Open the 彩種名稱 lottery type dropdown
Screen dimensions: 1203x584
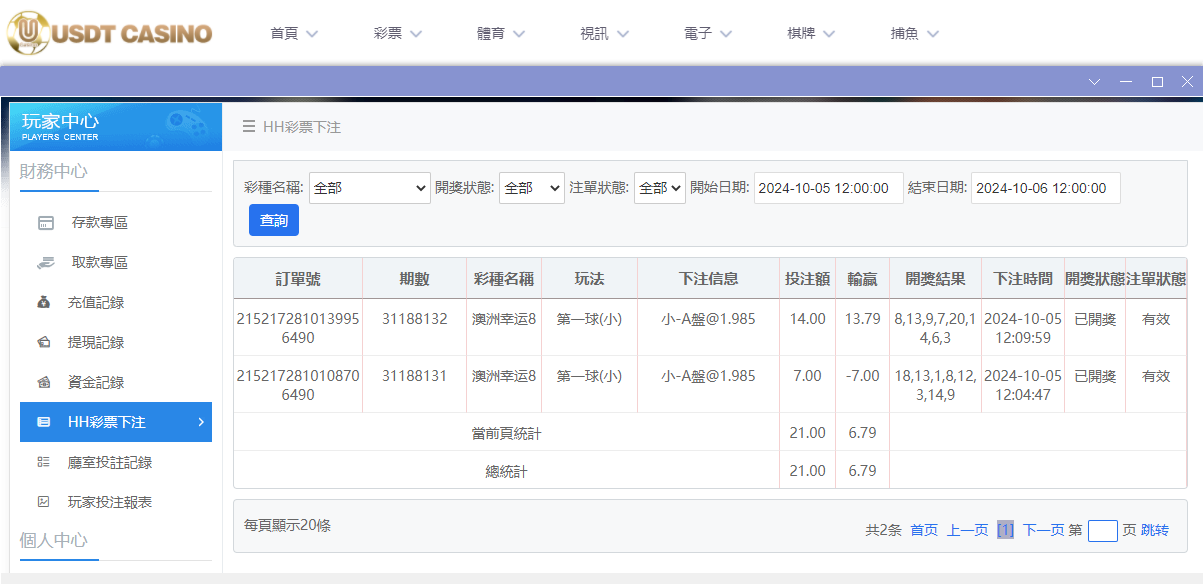(x=369, y=188)
